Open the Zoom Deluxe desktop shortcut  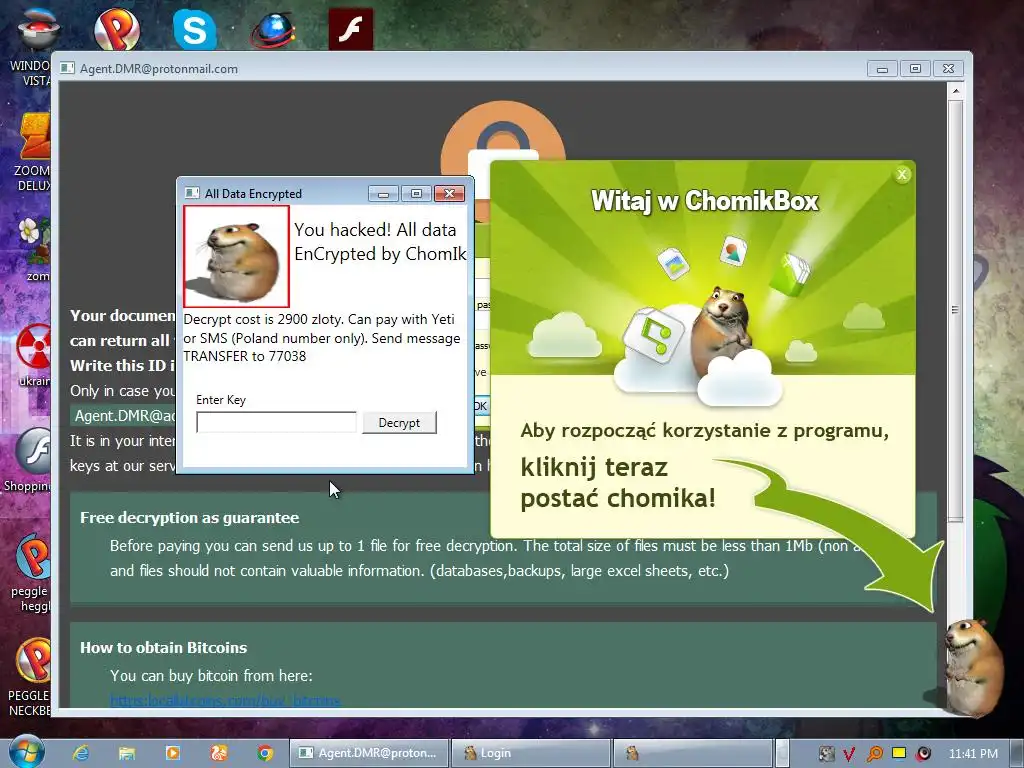[x=31, y=152]
